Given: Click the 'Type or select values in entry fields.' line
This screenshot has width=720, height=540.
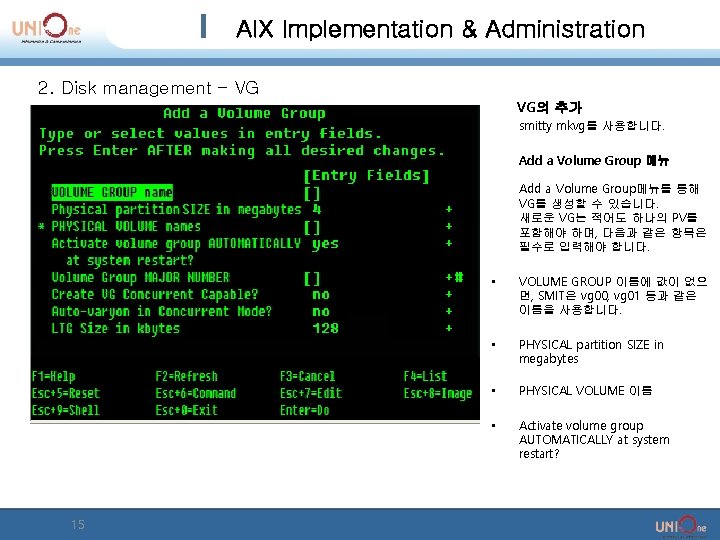Looking at the screenshot, I should coord(210,134).
